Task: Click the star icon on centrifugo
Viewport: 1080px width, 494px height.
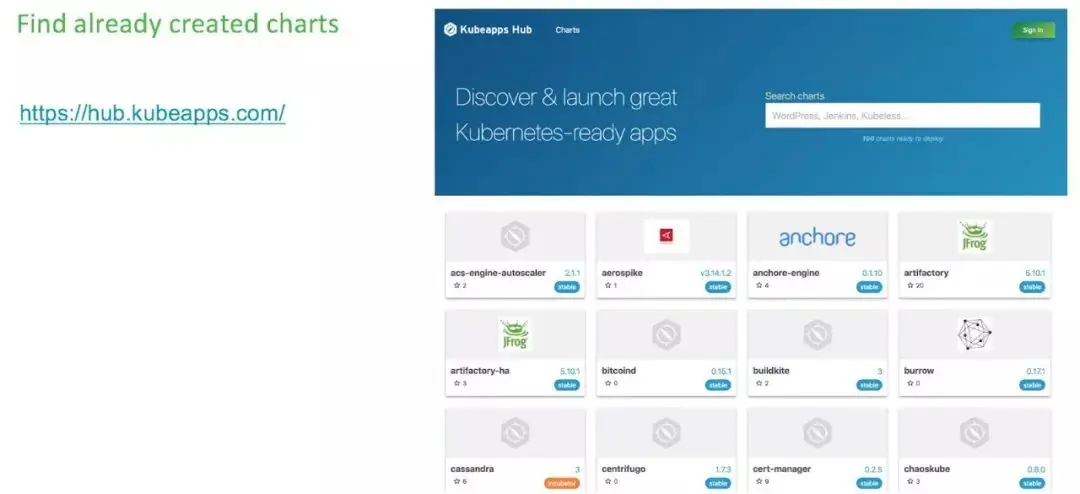Action: 608,481
